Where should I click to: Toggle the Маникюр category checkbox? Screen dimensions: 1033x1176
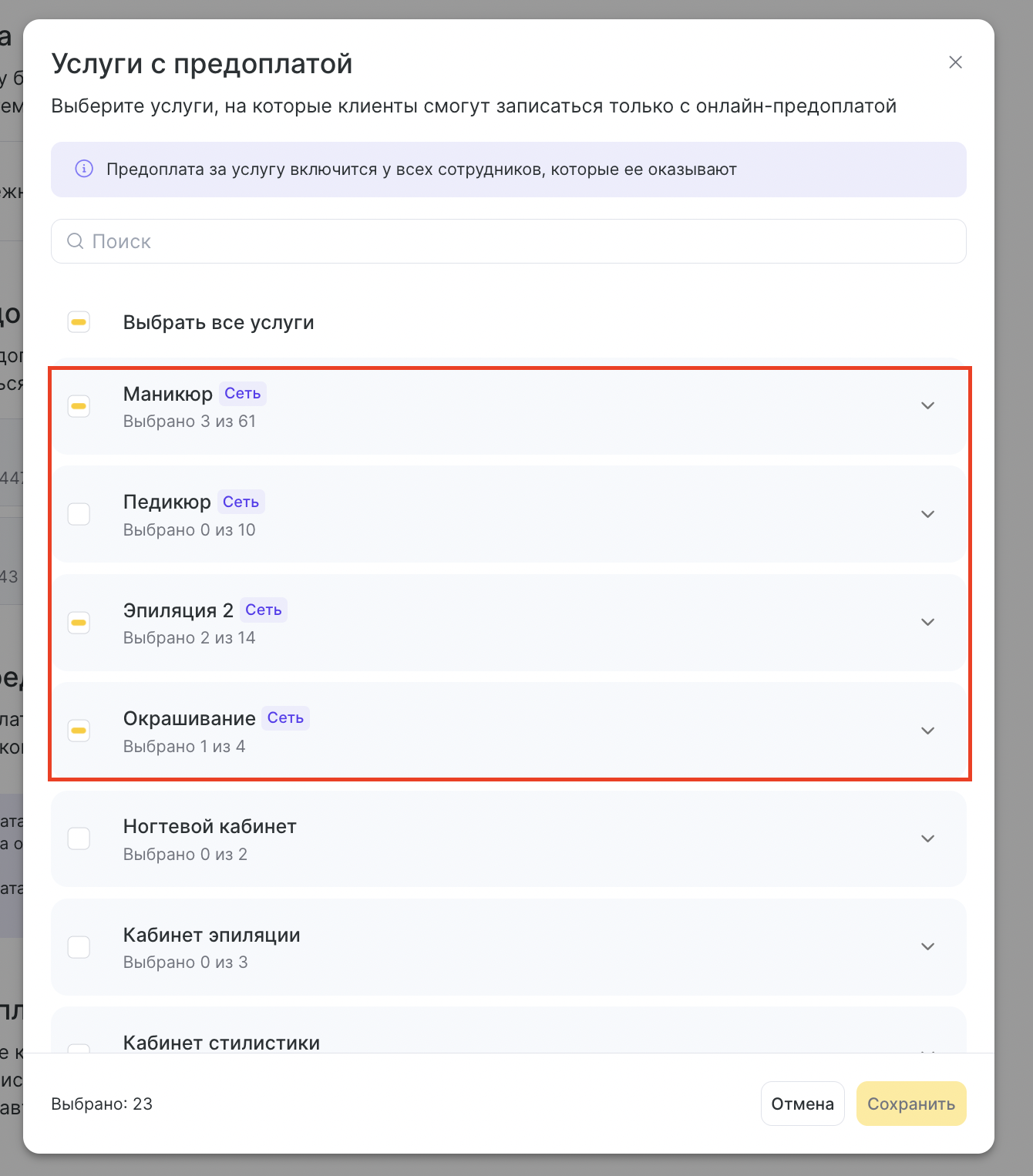[x=79, y=406]
